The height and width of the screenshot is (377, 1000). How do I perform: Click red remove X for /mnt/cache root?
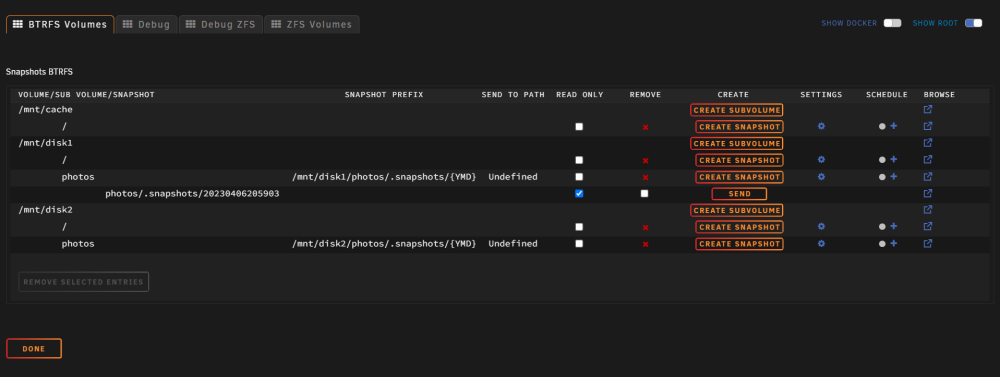point(645,127)
